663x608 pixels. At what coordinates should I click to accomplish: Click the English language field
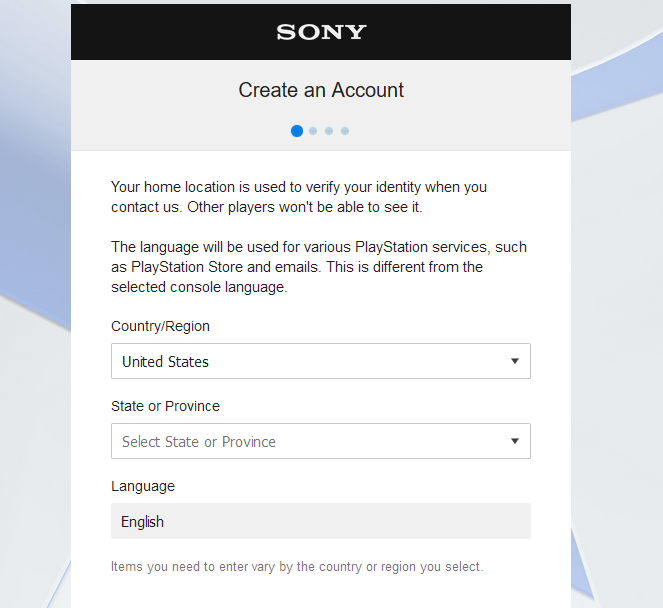[x=321, y=521]
